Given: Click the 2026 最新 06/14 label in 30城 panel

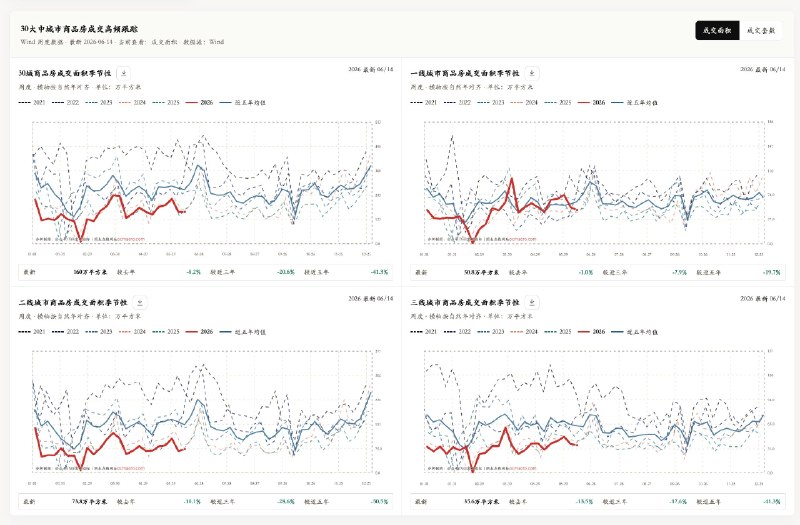Looking at the screenshot, I should [x=371, y=69].
